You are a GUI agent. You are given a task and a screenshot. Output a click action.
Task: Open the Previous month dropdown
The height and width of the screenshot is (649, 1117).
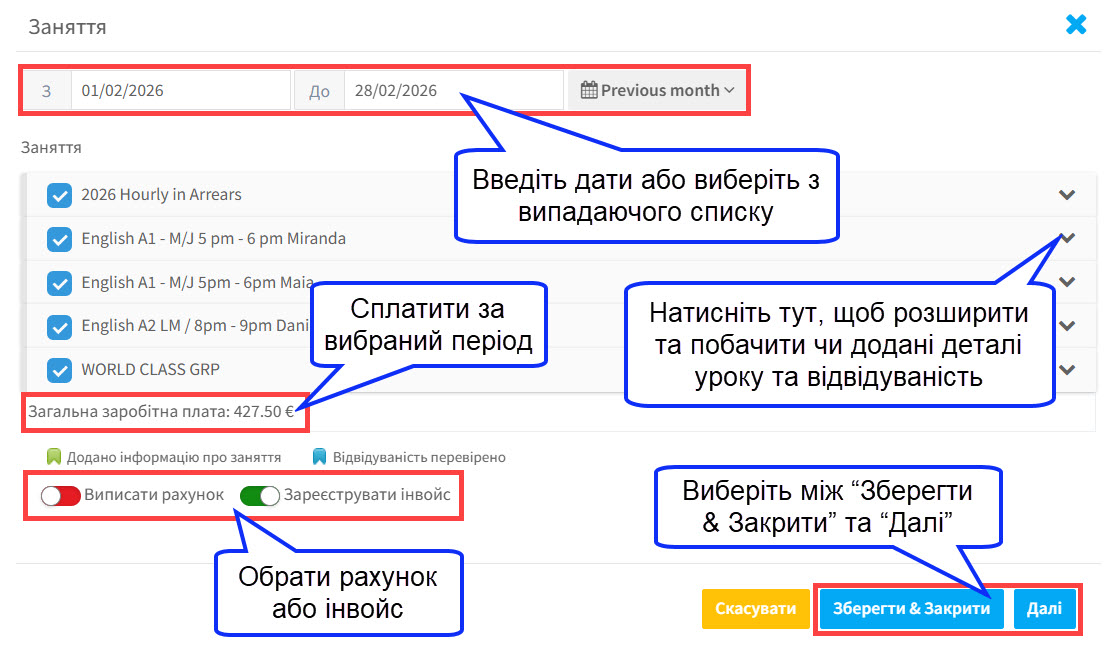click(657, 90)
